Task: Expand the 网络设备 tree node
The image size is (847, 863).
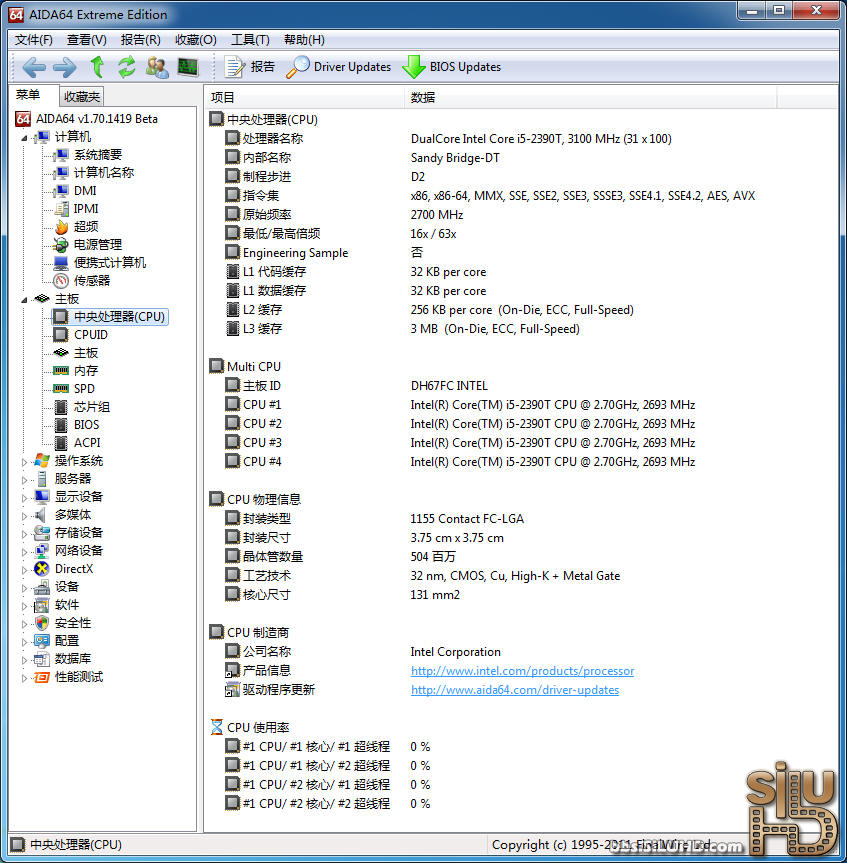Action: pos(24,552)
